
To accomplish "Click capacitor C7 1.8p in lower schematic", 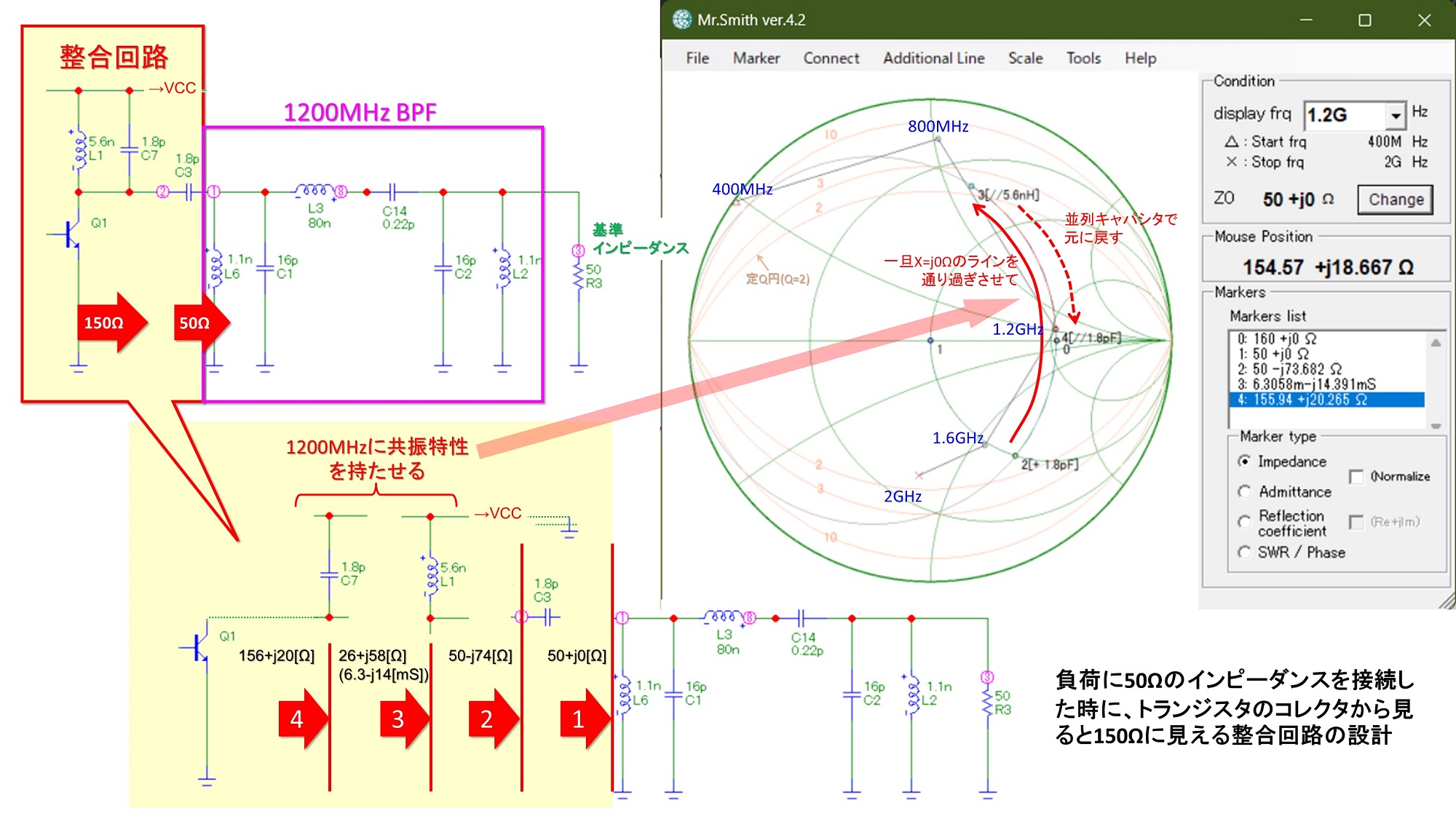I will [330, 575].
